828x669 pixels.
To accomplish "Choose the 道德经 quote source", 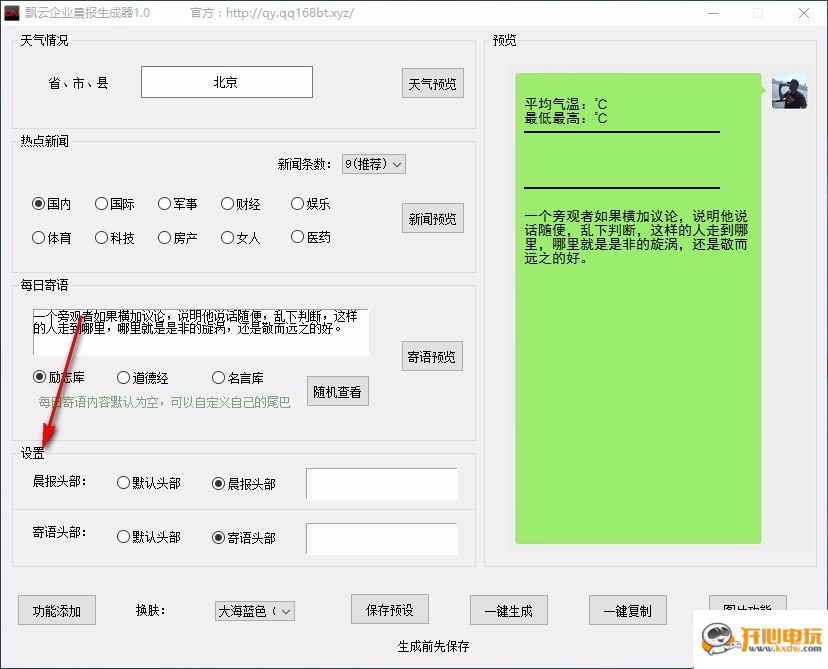I will tap(143, 378).
